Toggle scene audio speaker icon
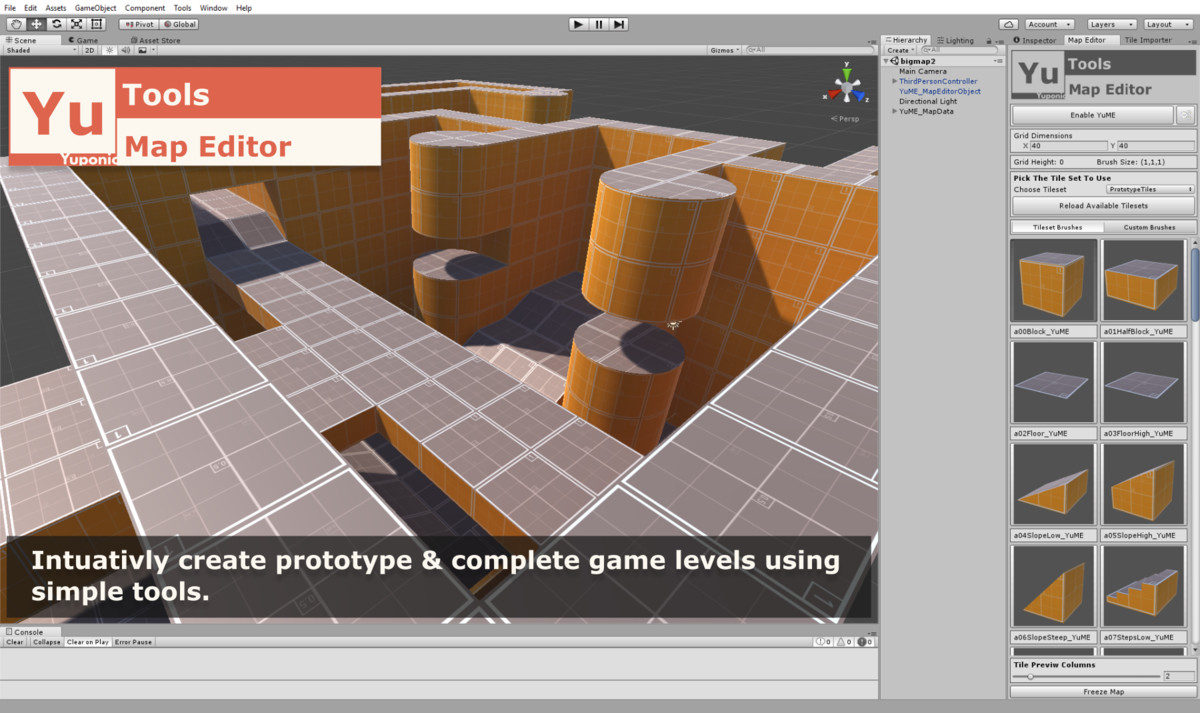This screenshot has width=1200, height=713. coord(127,50)
